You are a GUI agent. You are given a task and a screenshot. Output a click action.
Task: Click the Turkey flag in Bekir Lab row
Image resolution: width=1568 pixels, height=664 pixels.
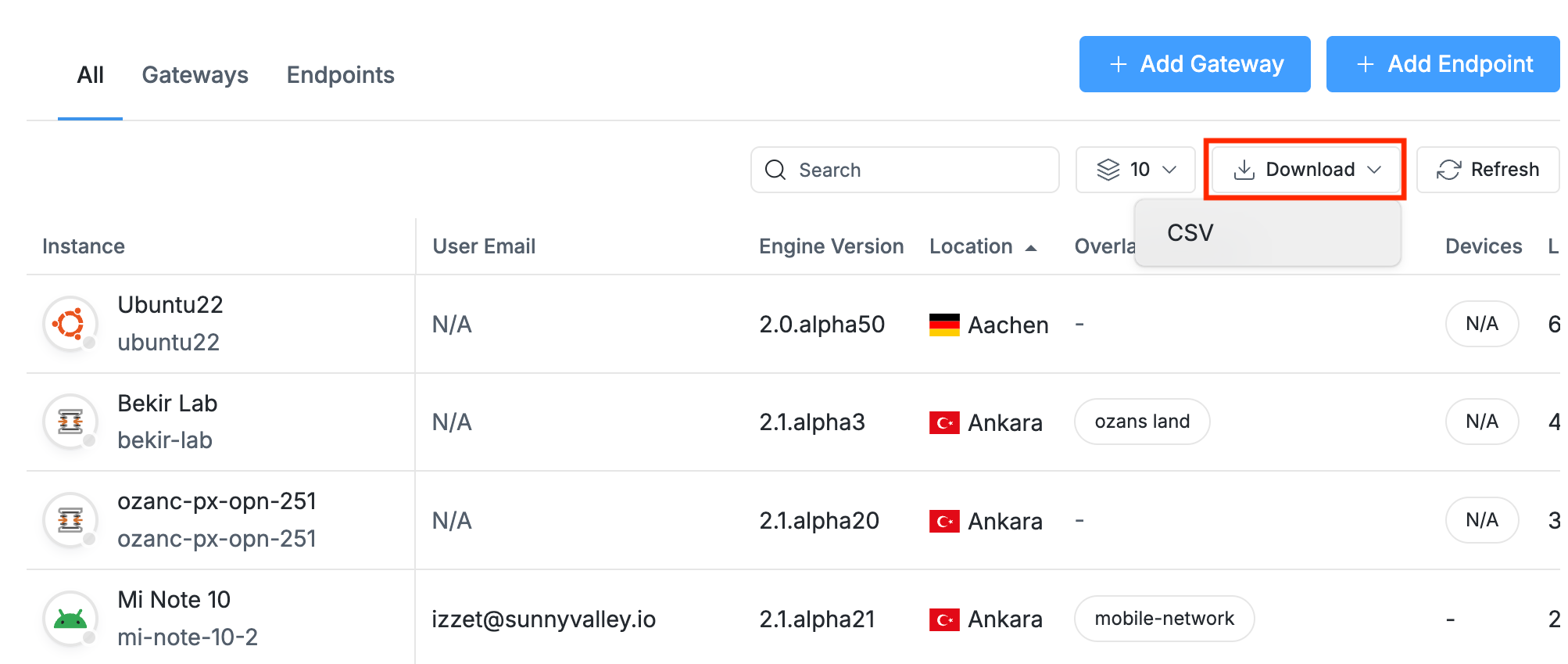coord(944,423)
